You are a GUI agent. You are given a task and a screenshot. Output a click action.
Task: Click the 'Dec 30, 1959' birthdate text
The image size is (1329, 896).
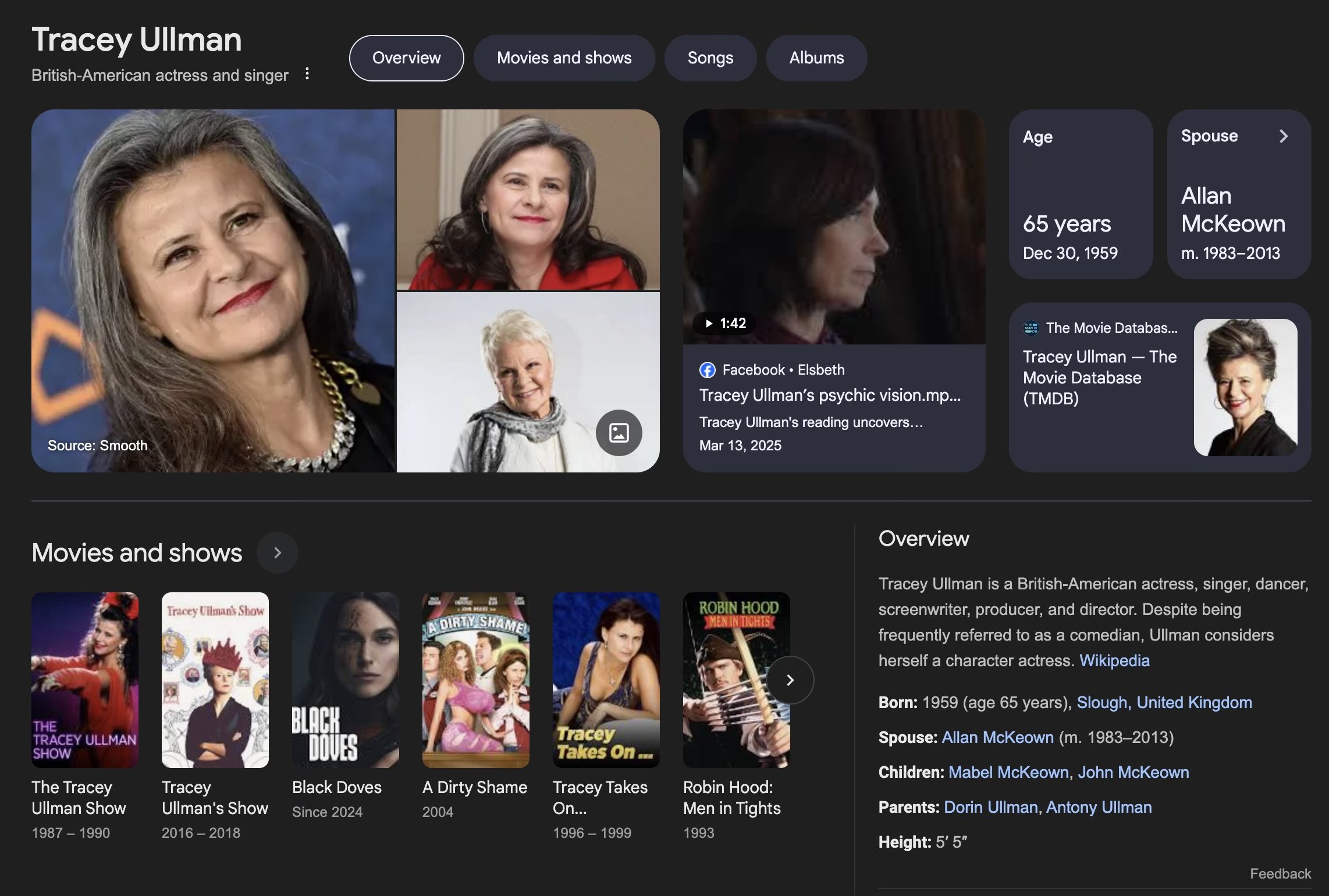point(1070,253)
